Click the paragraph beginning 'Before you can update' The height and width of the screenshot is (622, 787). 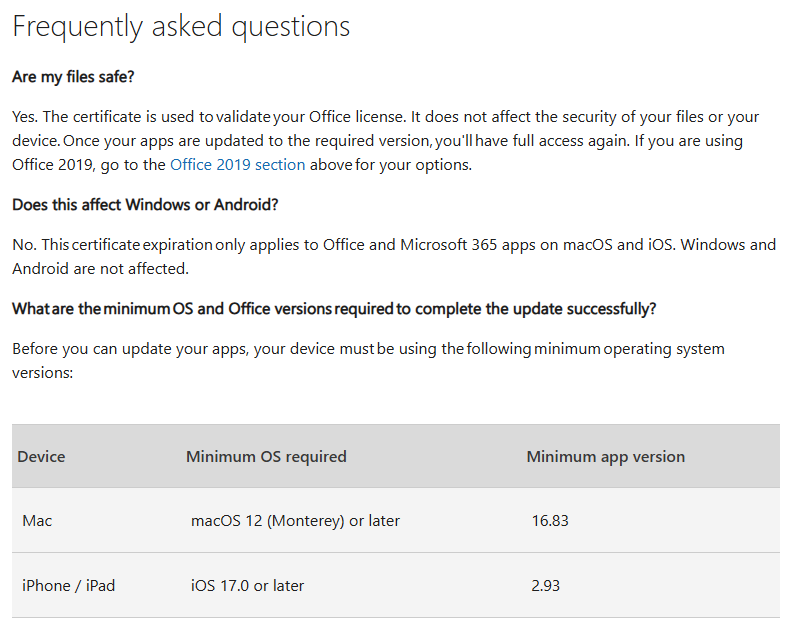368,360
